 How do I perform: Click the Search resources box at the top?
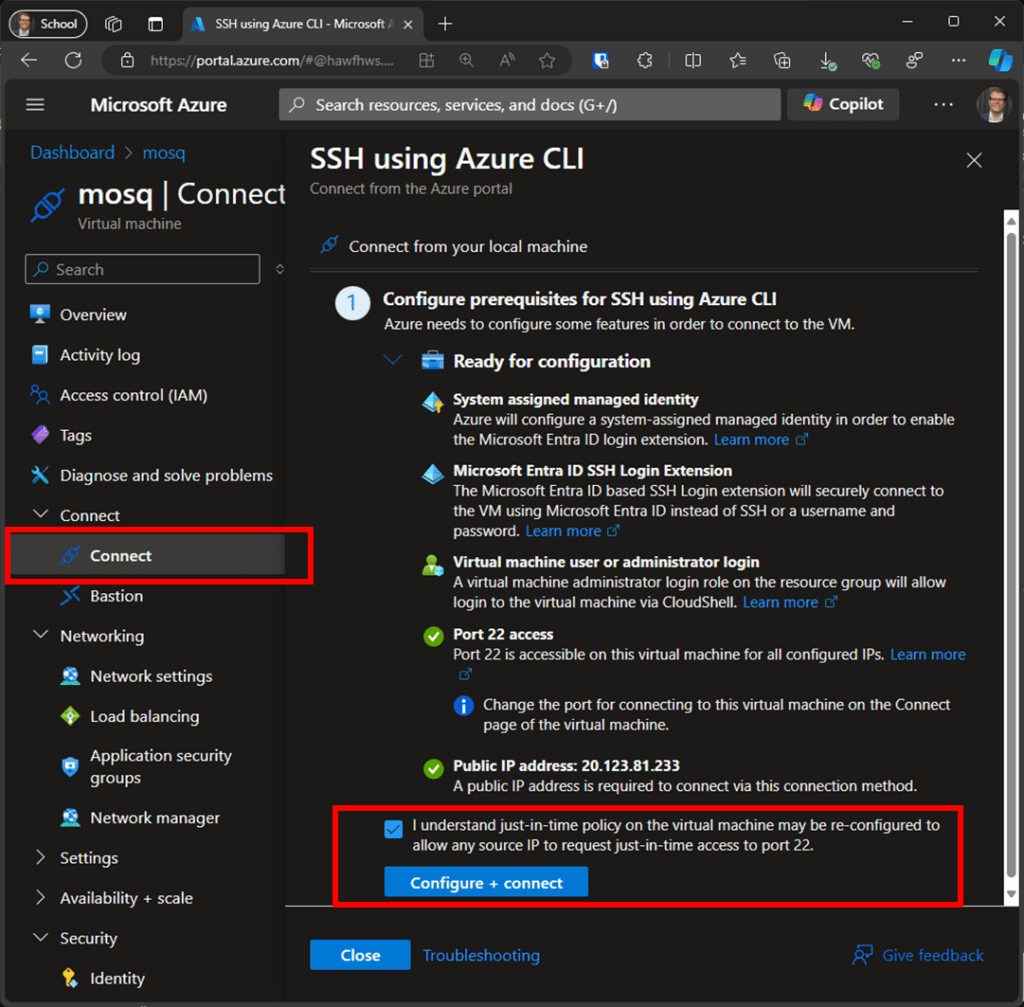530,104
